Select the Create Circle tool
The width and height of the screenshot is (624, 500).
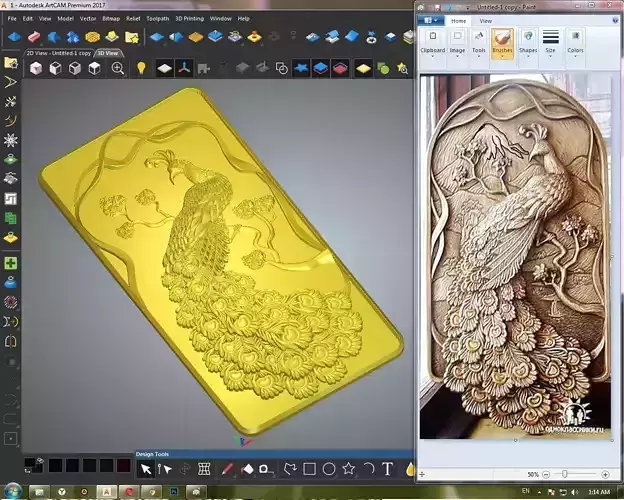329,469
